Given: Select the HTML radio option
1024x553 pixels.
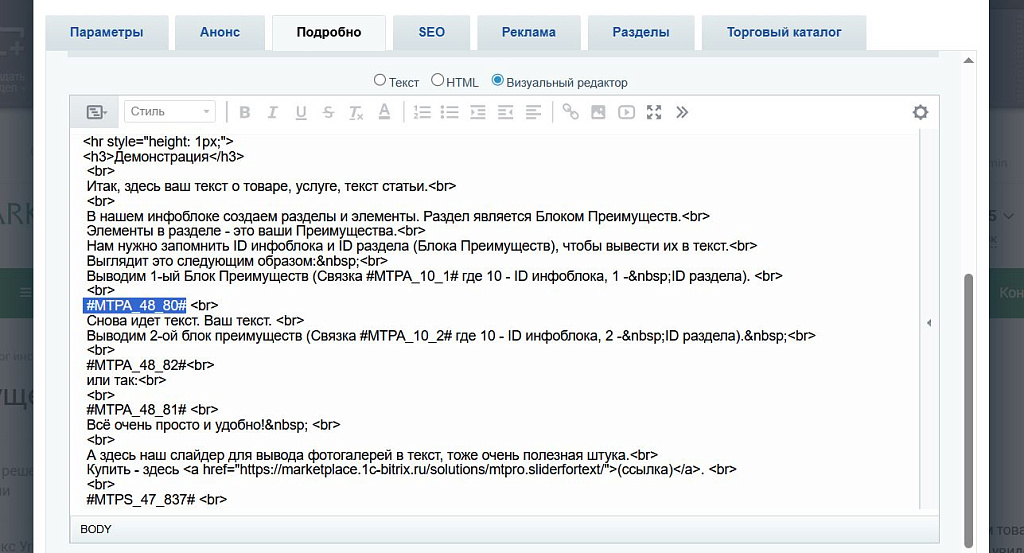Looking at the screenshot, I should (x=438, y=81).
